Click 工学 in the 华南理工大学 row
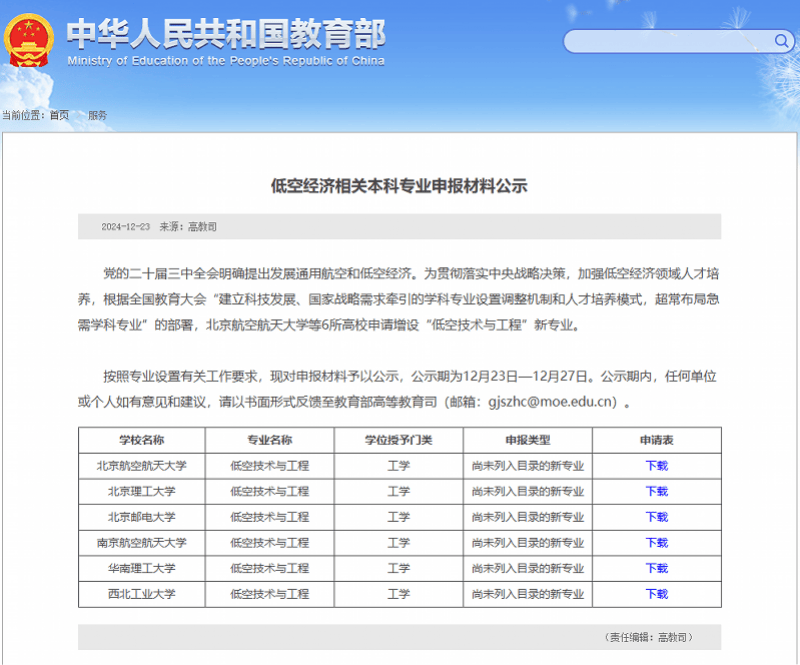This screenshot has height=665, width=800. click(x=398, y=568)
